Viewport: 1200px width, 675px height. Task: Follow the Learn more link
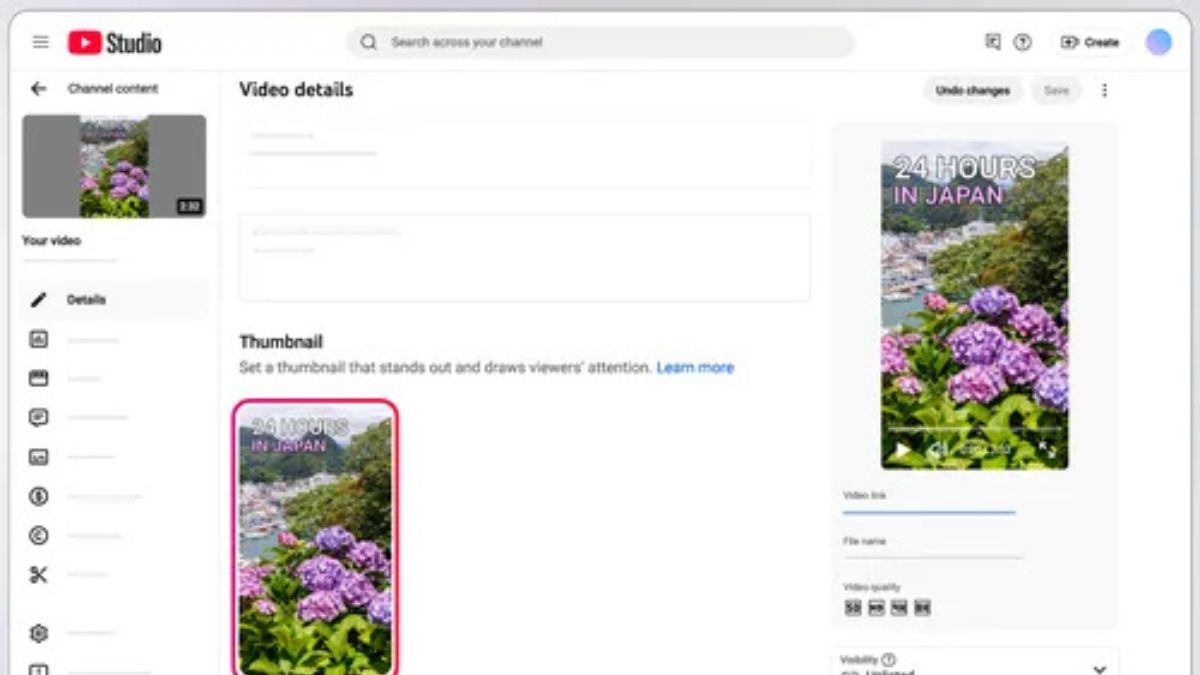click(x=695, y=367)
